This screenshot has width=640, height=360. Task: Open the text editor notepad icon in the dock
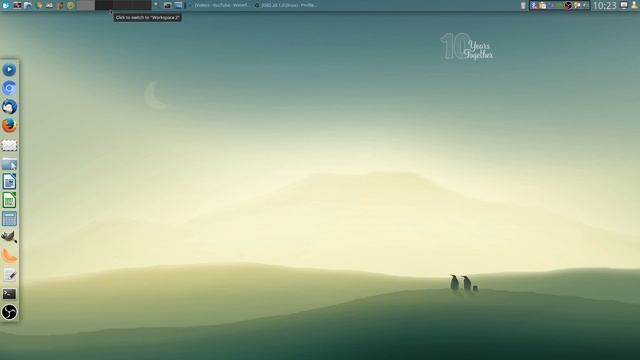[x=9, y=275]
